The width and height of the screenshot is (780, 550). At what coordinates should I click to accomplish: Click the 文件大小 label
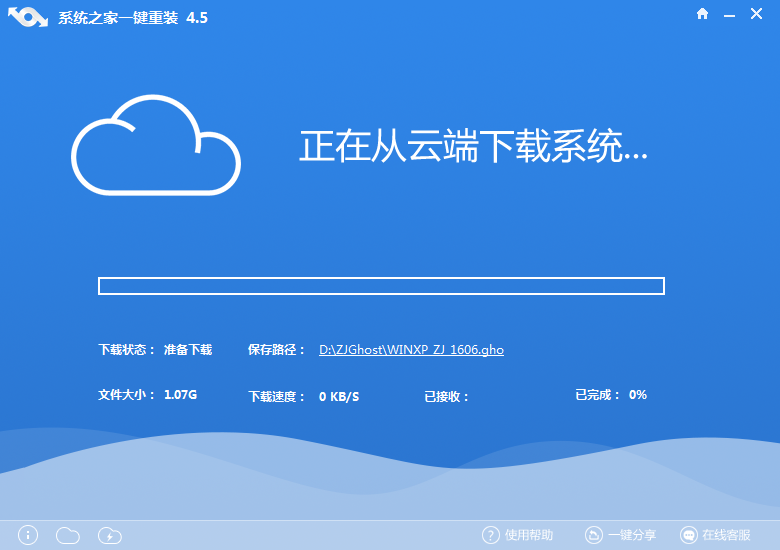pyautogui.click(x=126, y=395)
